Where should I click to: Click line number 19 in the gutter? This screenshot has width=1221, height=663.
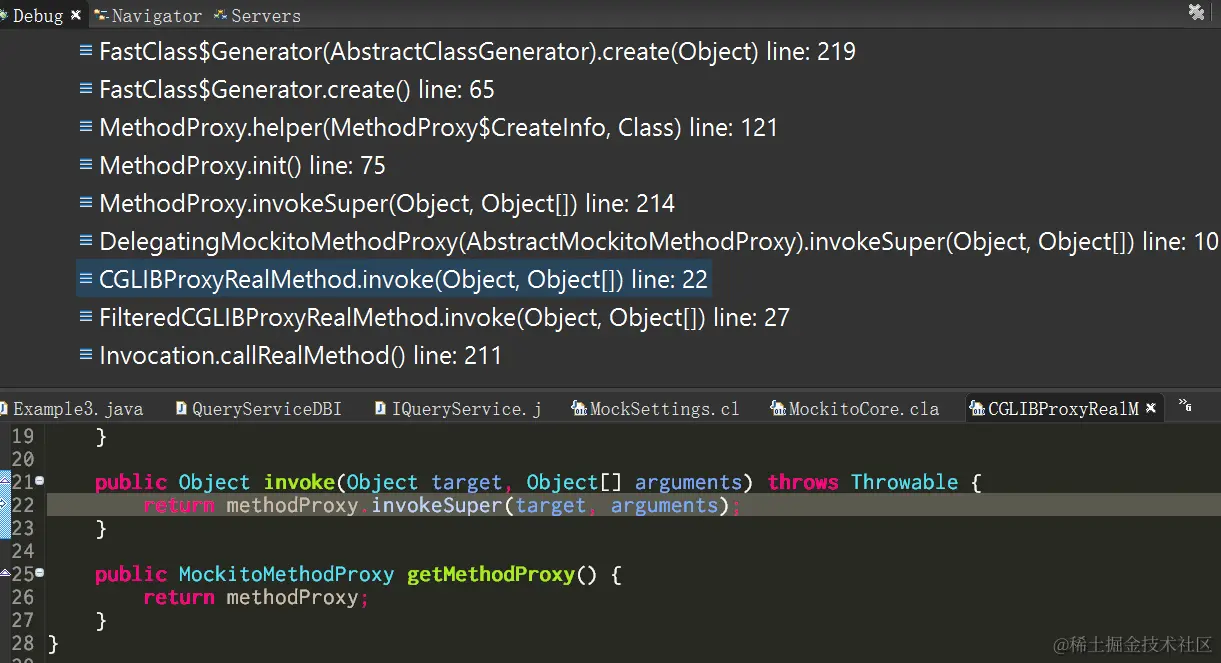(x=22, y=436)
